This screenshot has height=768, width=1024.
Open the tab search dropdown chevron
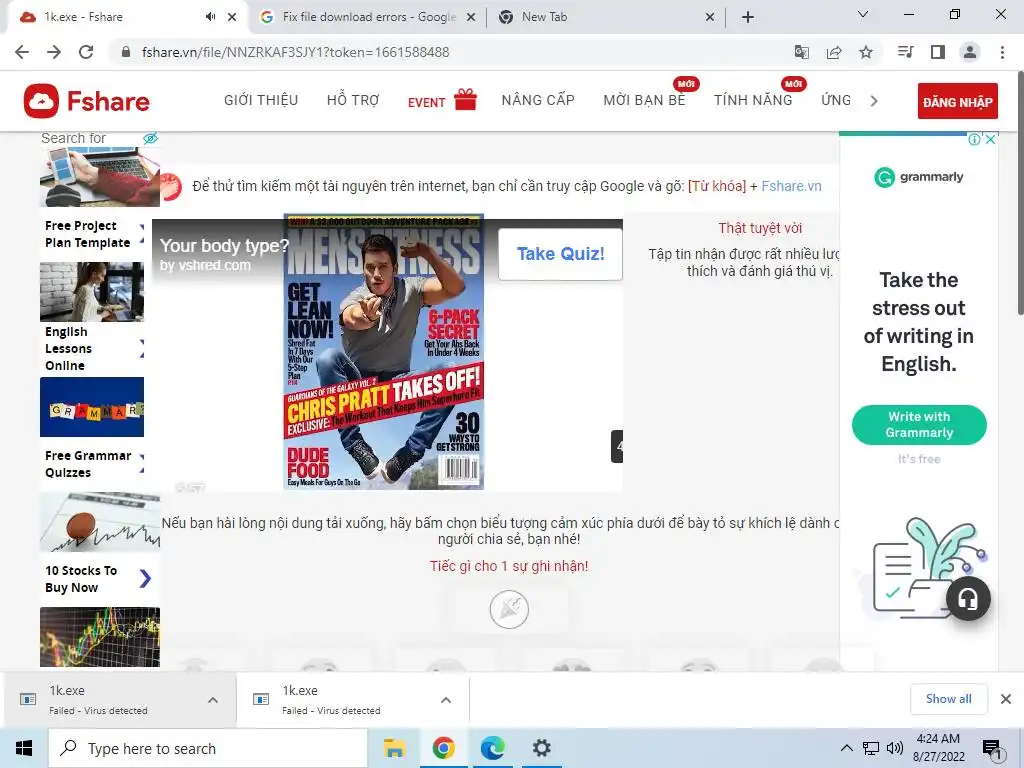[863, 14]
